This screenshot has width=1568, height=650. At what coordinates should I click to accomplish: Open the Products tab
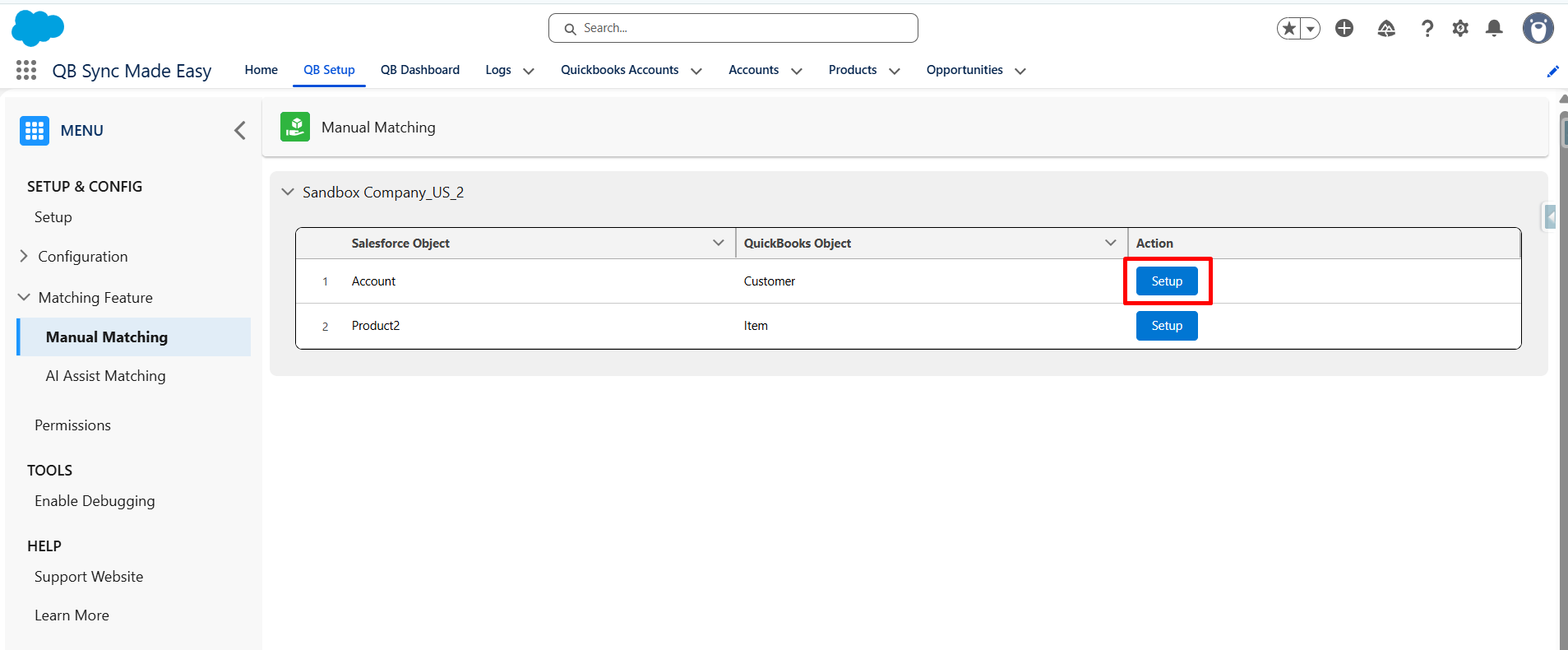click(853, 70)
